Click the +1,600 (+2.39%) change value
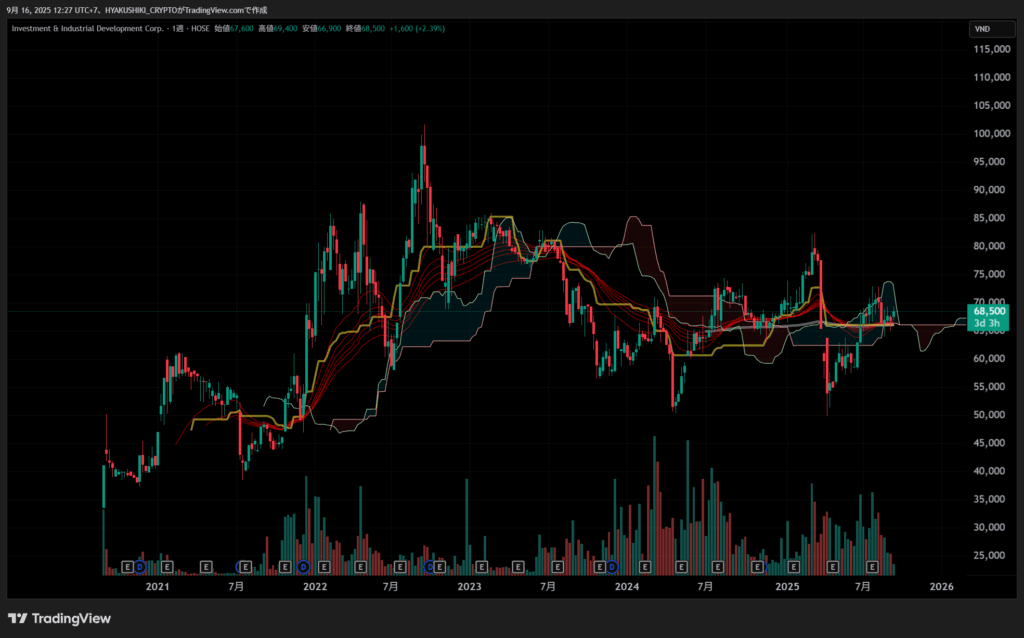Screen dimensions: 1024x638 coord(418,29)
